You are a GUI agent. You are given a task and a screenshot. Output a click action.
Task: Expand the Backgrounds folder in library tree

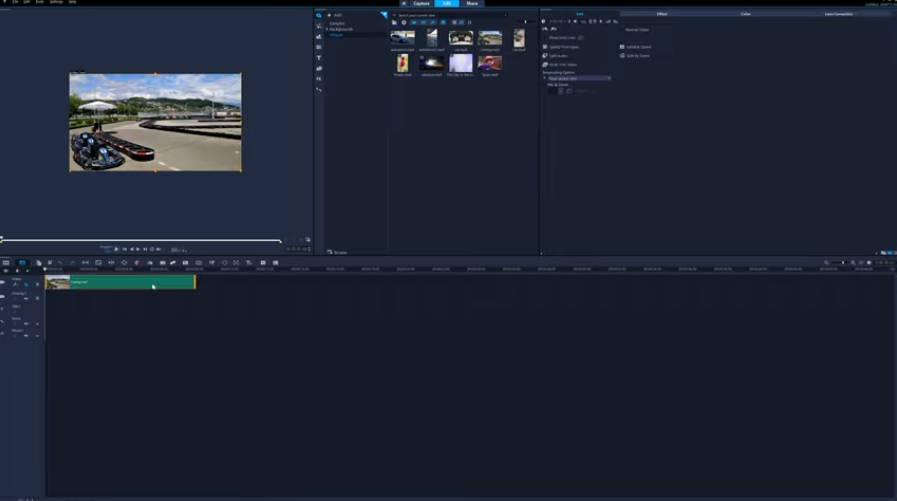click(x=327, y=29)
